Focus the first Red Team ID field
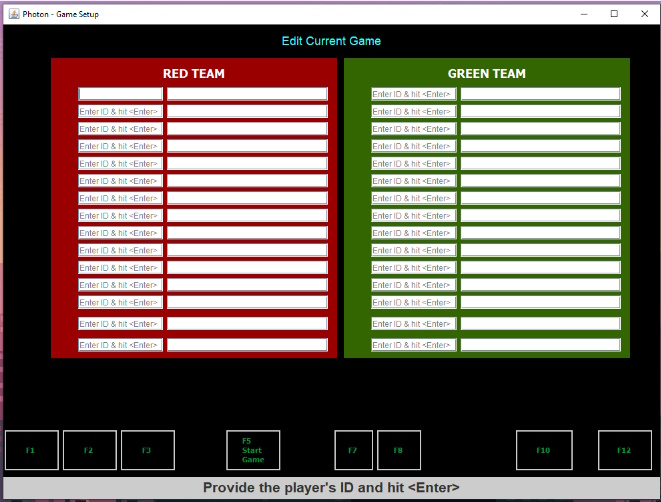Screen dimensions: 661x502 coord(121,94)
